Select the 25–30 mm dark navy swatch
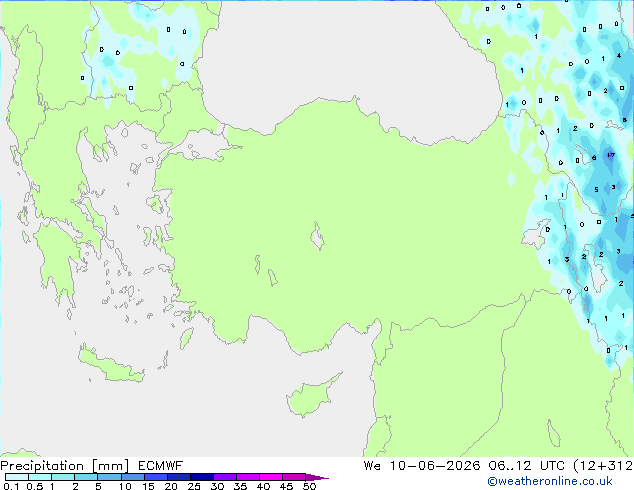634x490 pixels. click(x=202, y=477)
